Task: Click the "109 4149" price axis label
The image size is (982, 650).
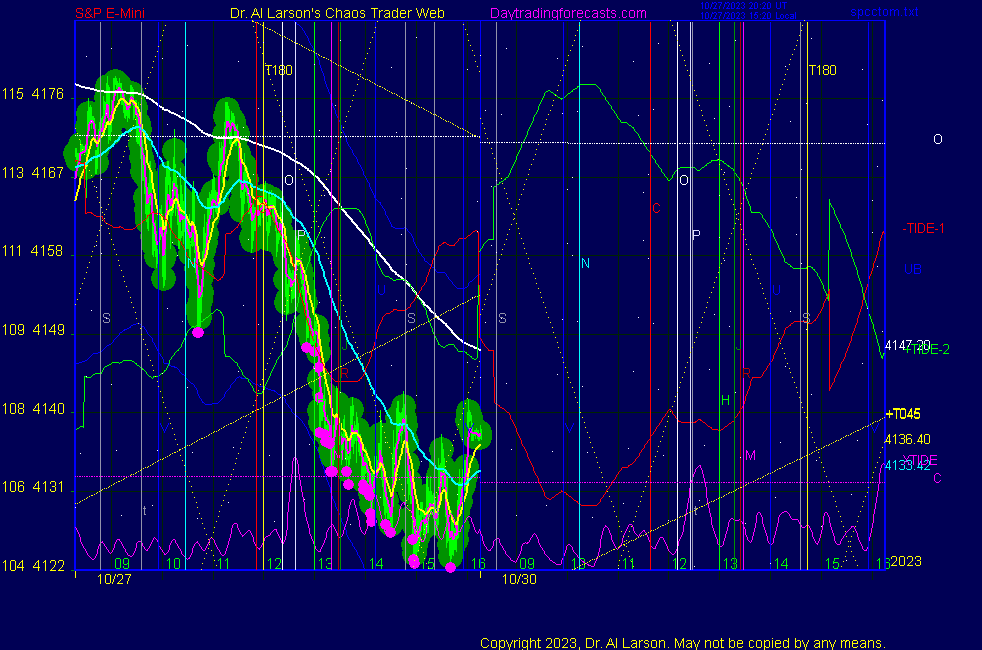Action: [33, 330]
